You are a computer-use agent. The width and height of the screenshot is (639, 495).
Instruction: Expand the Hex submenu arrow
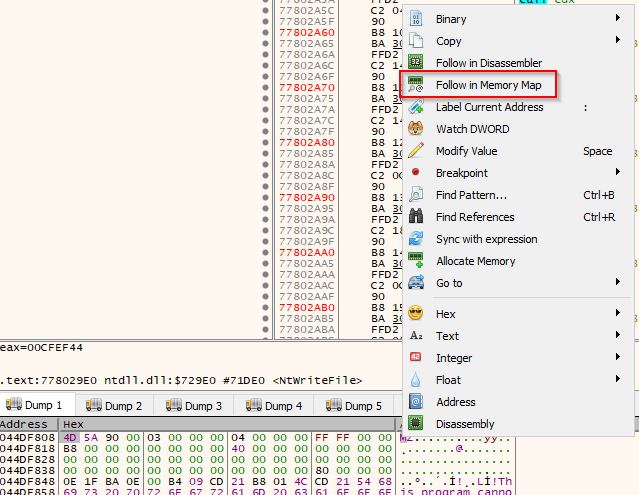point(618,313)
